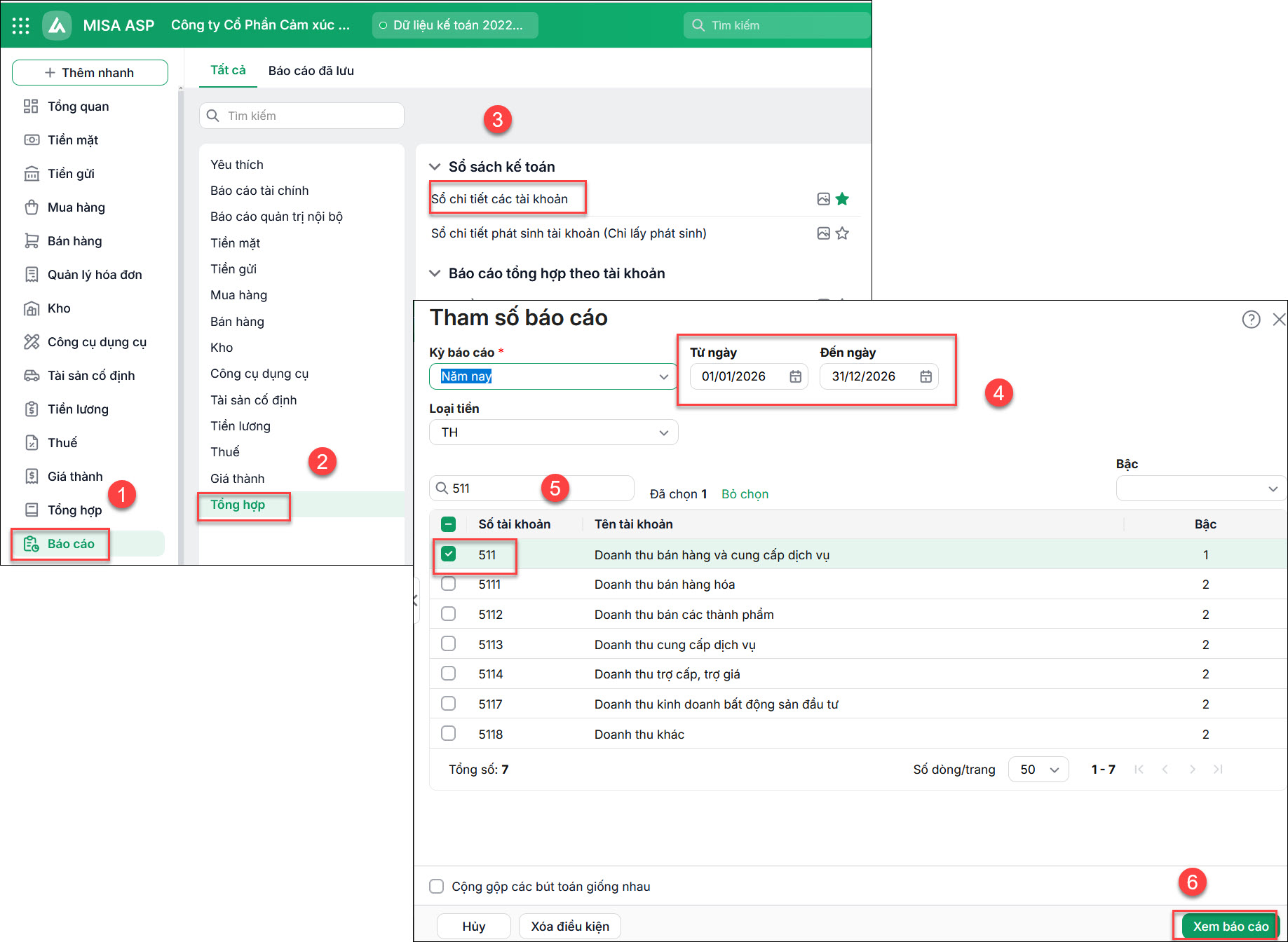Click the Tài sản cố định truck icon

point(32,376)
